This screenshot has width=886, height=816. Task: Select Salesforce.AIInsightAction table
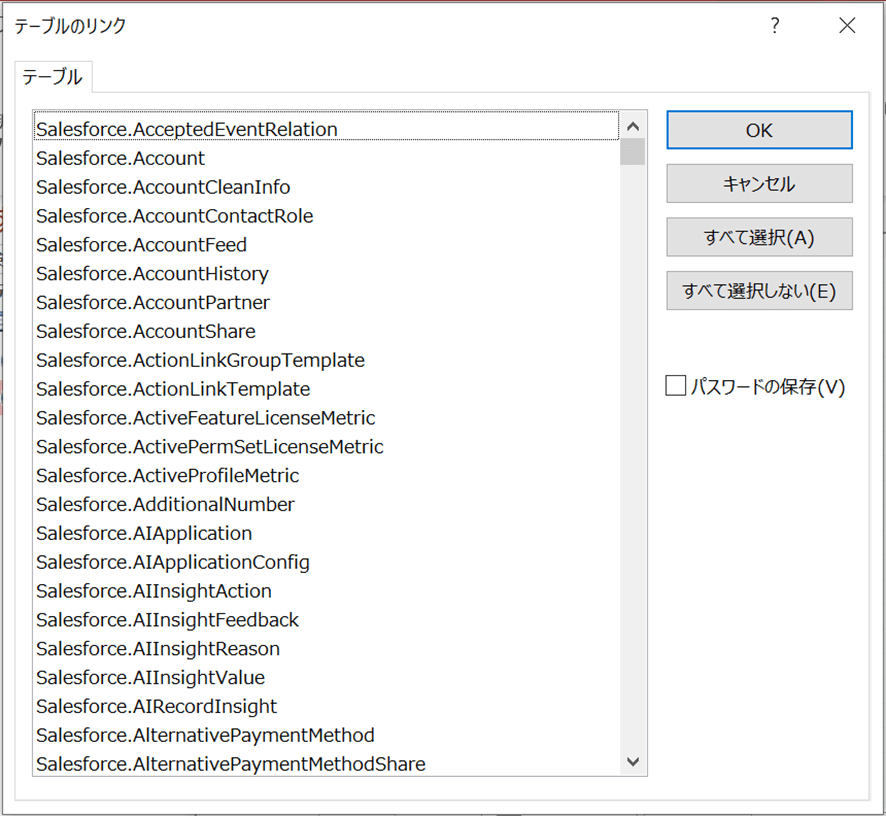click(327, 591)
